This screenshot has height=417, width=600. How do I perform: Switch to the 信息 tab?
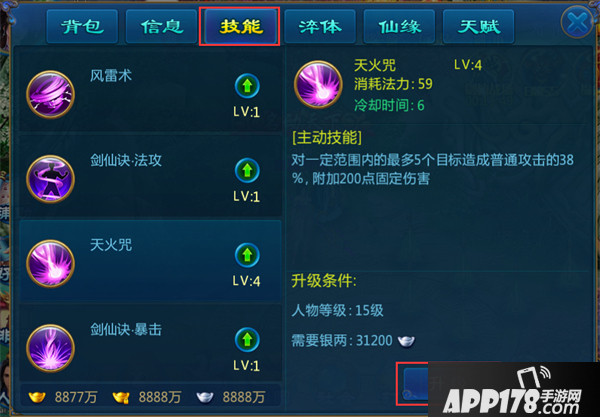click(161, 27)
